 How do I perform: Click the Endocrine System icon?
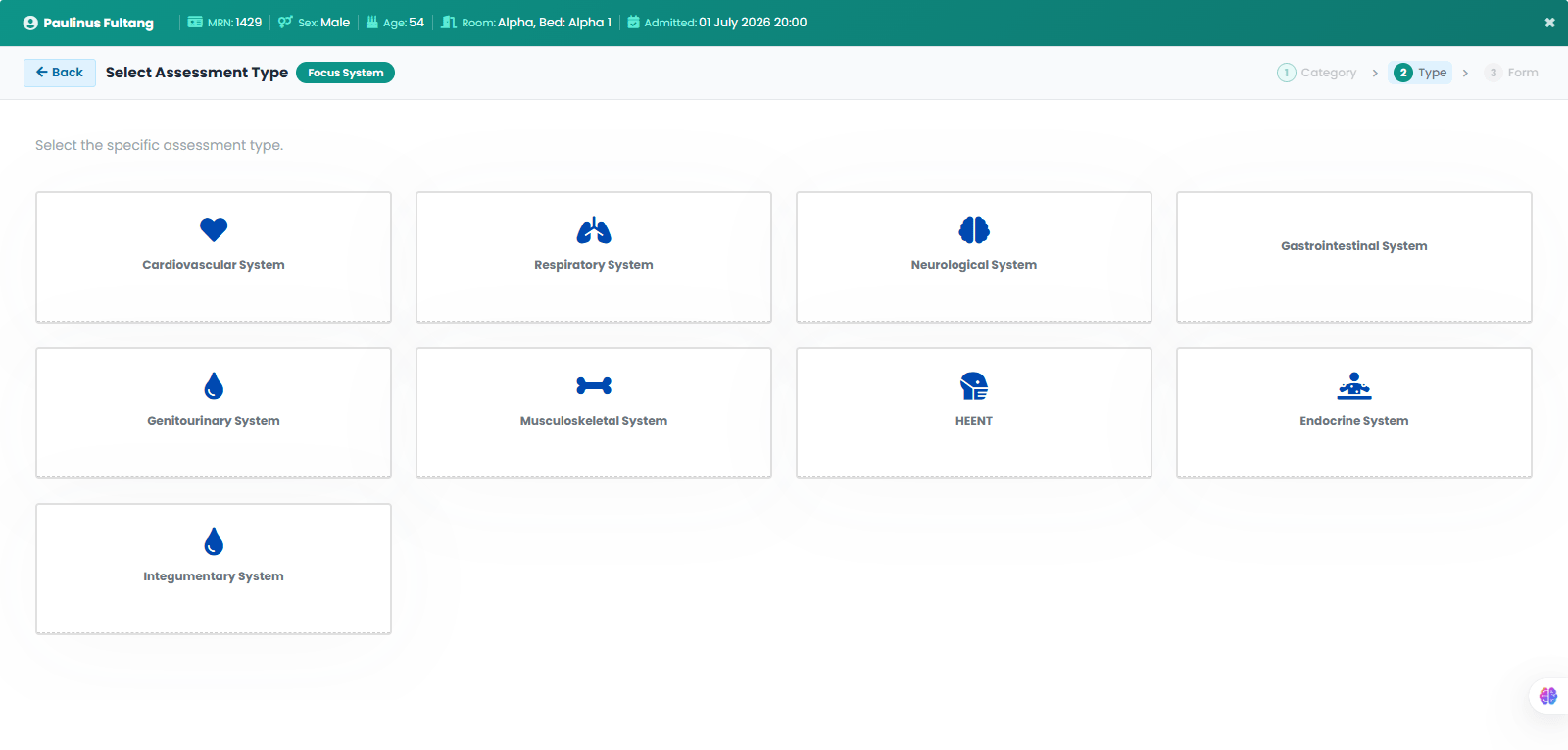point(1354,385)
